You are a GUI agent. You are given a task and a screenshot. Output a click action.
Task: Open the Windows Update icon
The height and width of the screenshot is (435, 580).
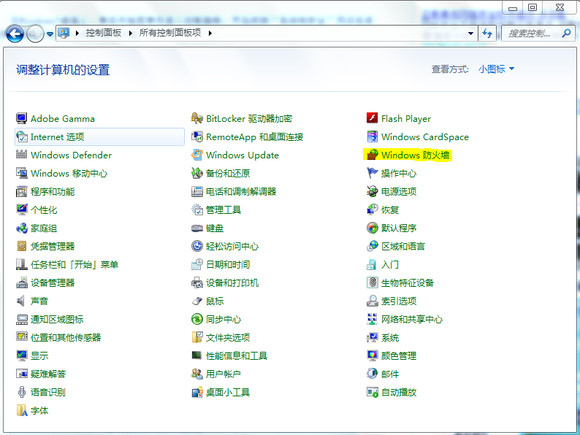pos(197,155)
